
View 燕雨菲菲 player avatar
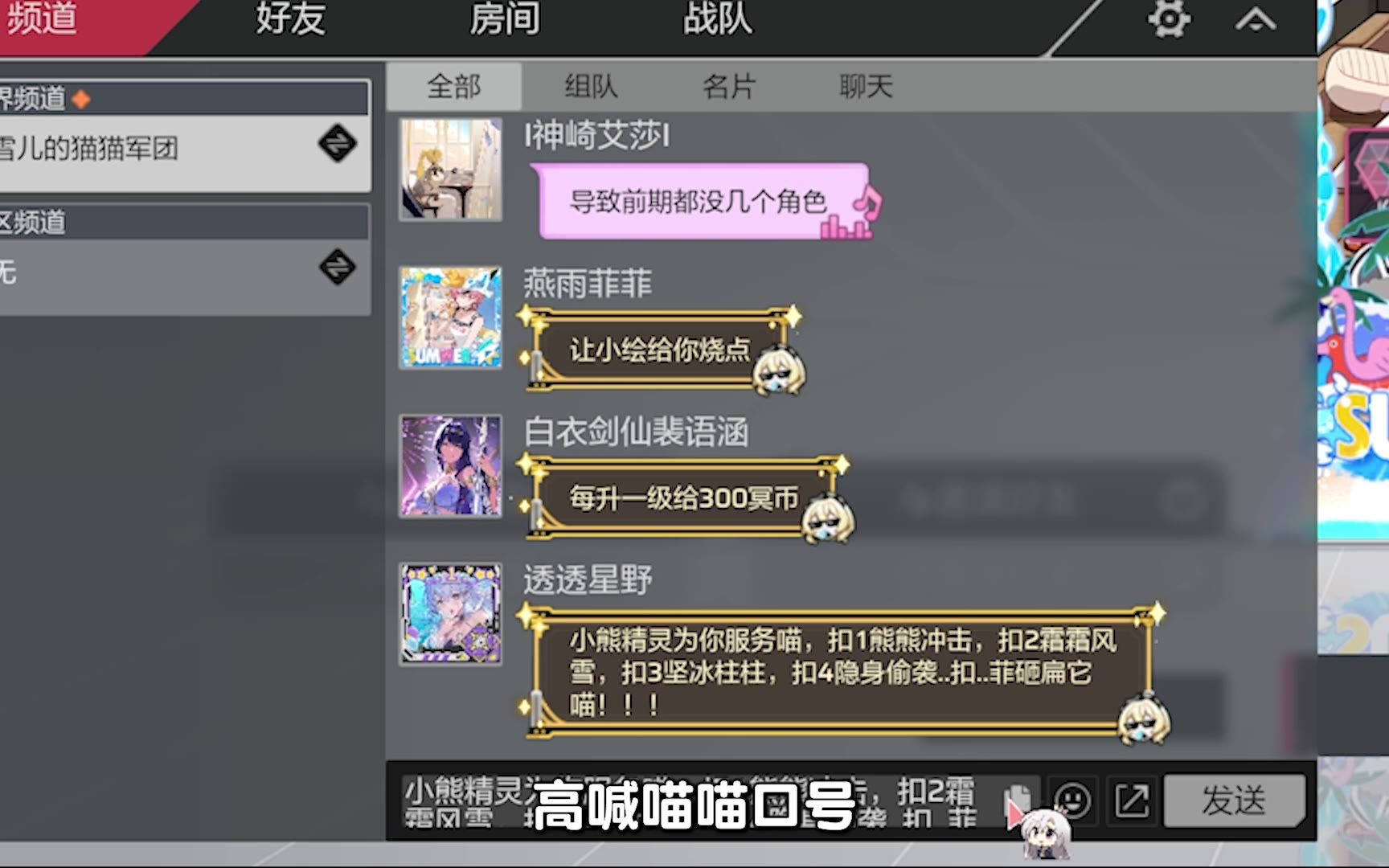[451, 317]
